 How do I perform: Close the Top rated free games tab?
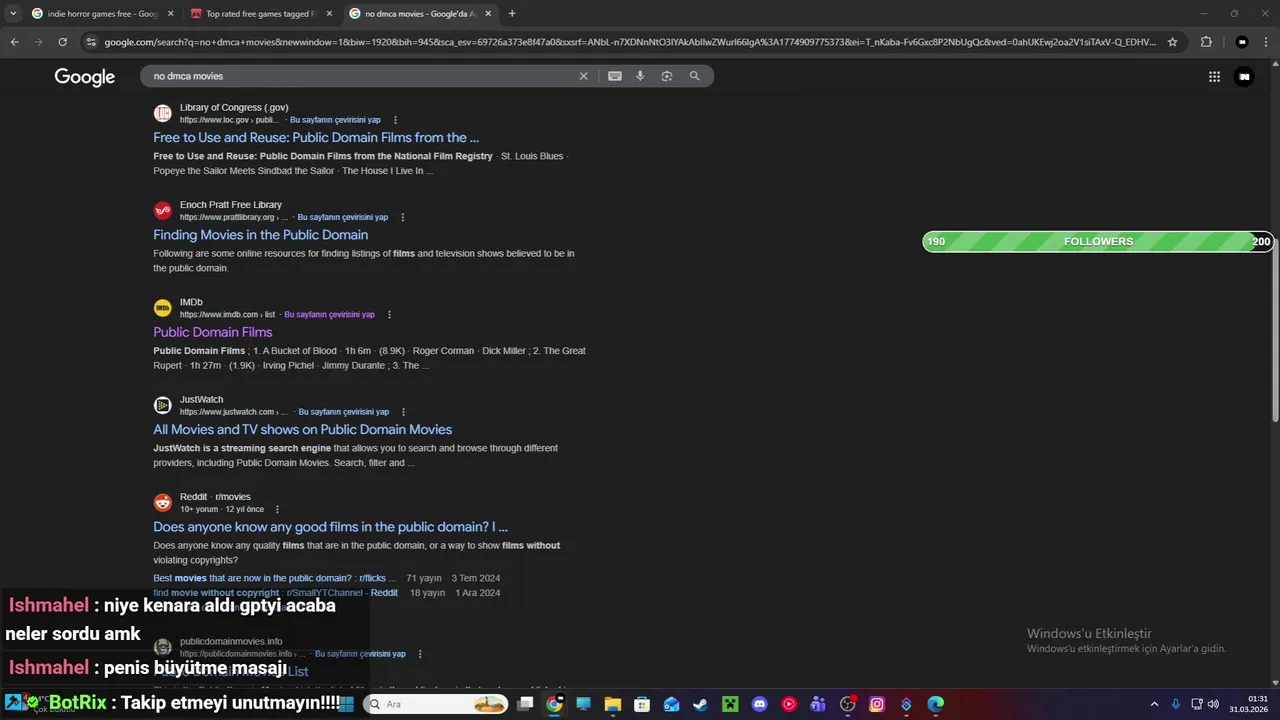[329, 14]
